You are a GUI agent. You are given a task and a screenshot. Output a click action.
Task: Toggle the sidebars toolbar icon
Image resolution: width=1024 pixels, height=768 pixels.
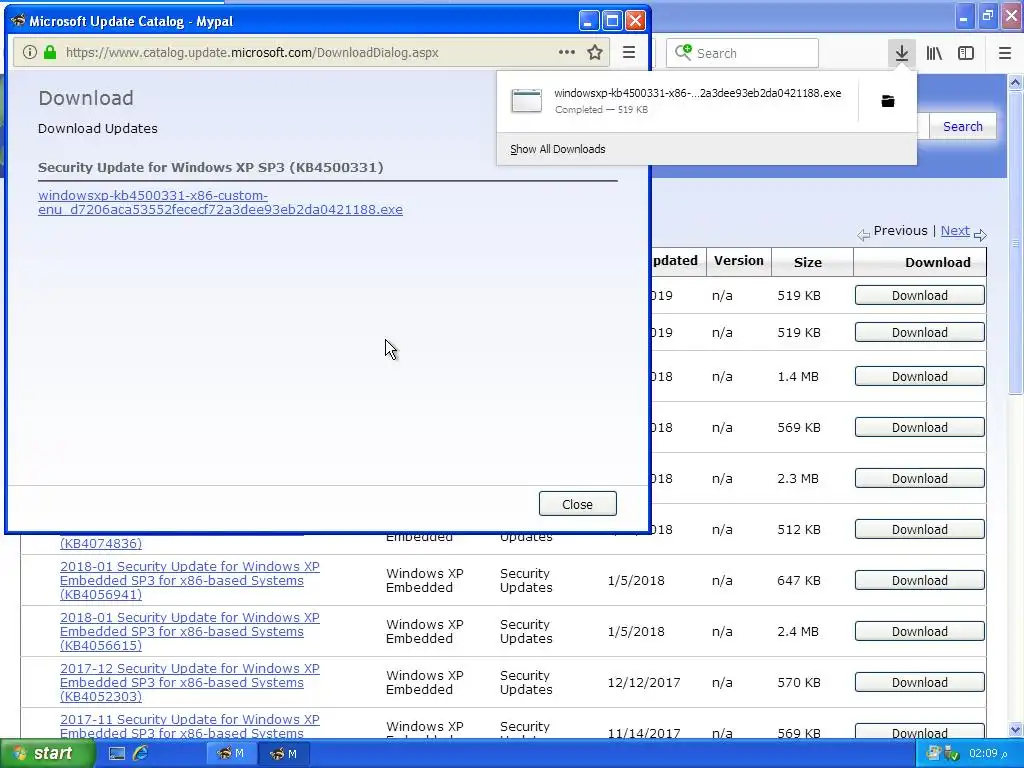(966, 53)
